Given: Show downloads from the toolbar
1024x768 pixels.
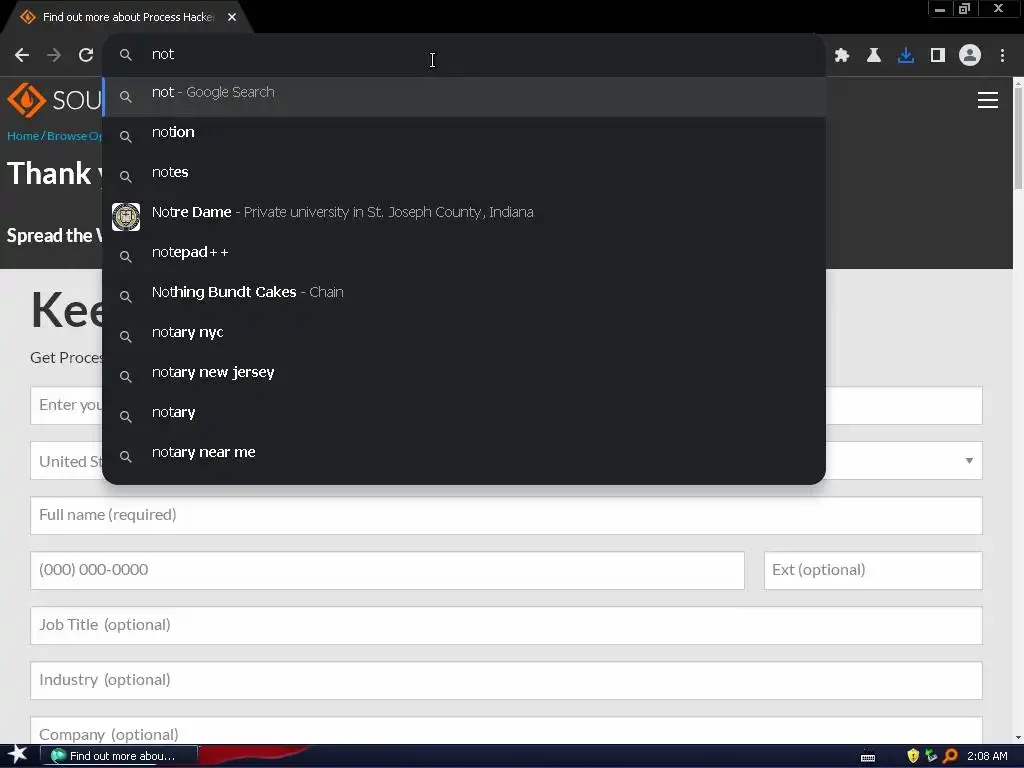Looking at the screenshot, I should (906, 56).
